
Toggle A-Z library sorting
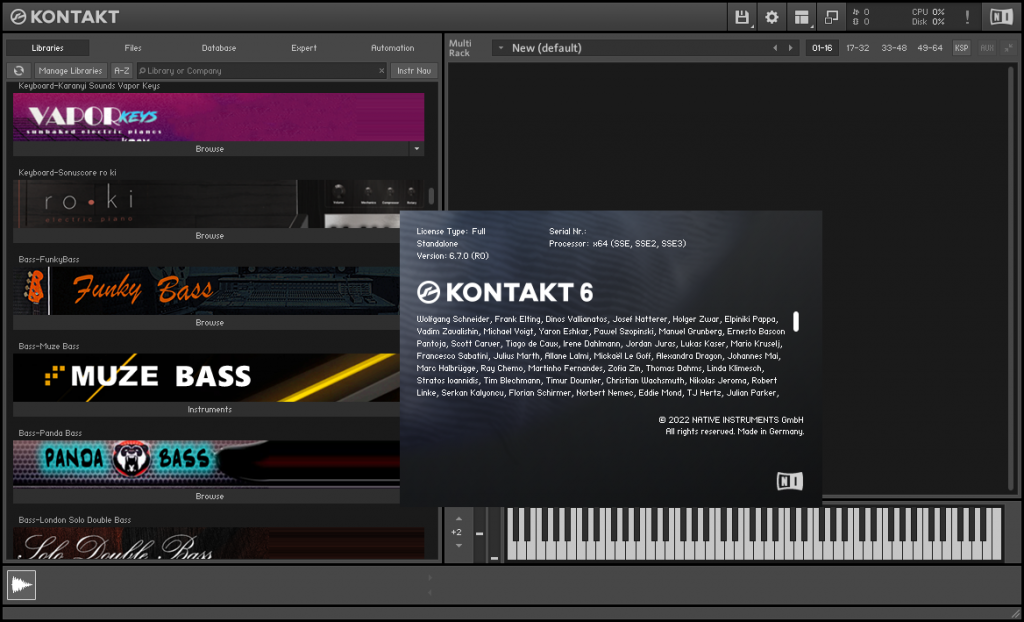coord(121,71)
